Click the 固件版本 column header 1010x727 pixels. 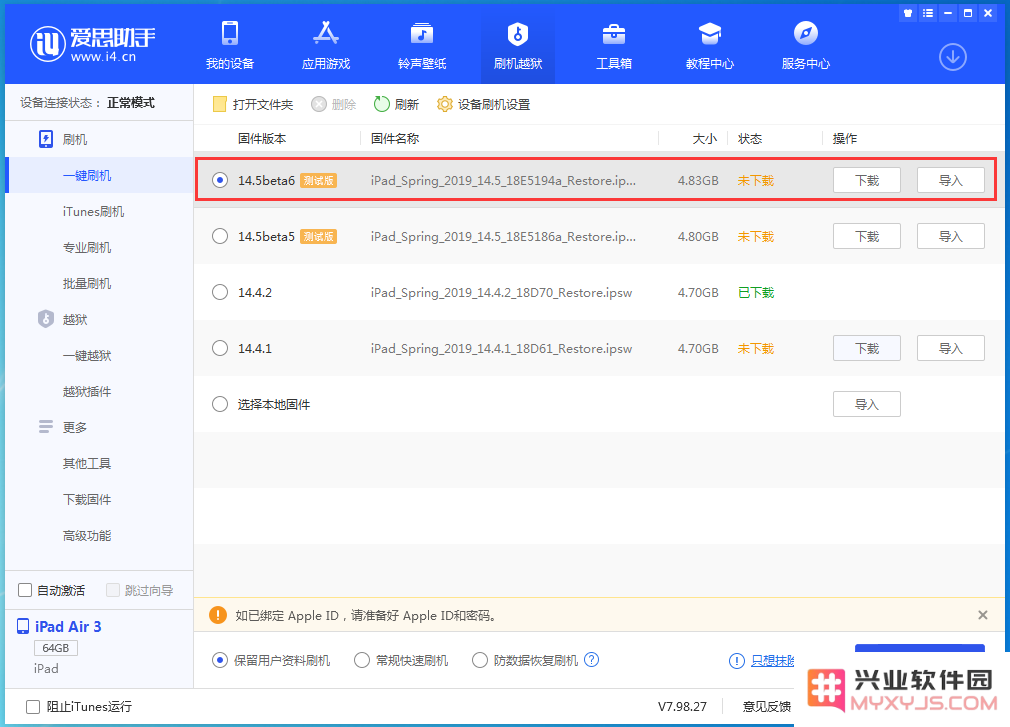tap(262, 138)
